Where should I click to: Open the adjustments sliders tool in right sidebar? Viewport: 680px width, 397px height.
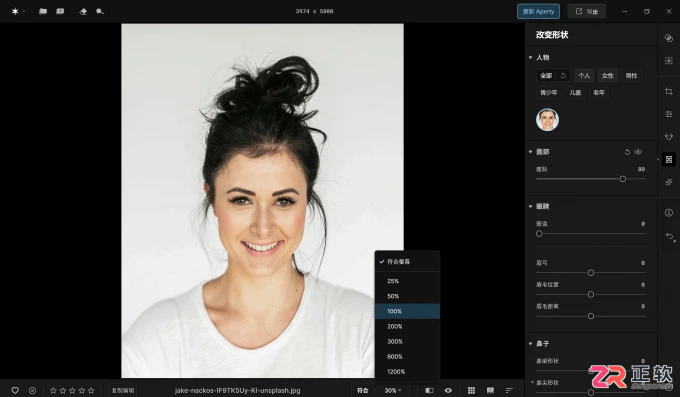(669, 114)
